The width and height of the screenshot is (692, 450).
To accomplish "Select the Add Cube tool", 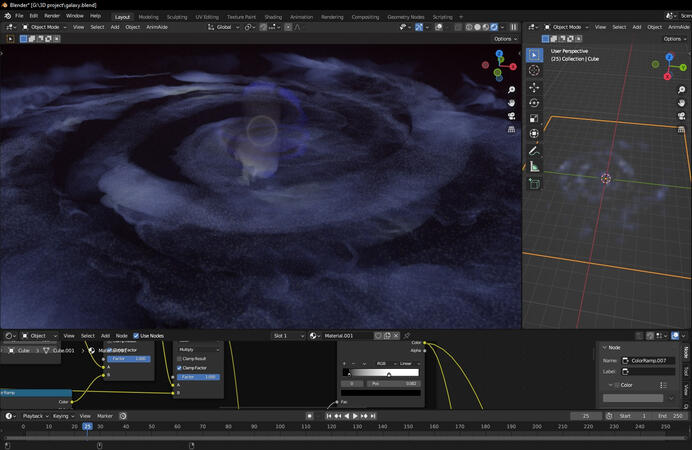I will tap(534, 183).
